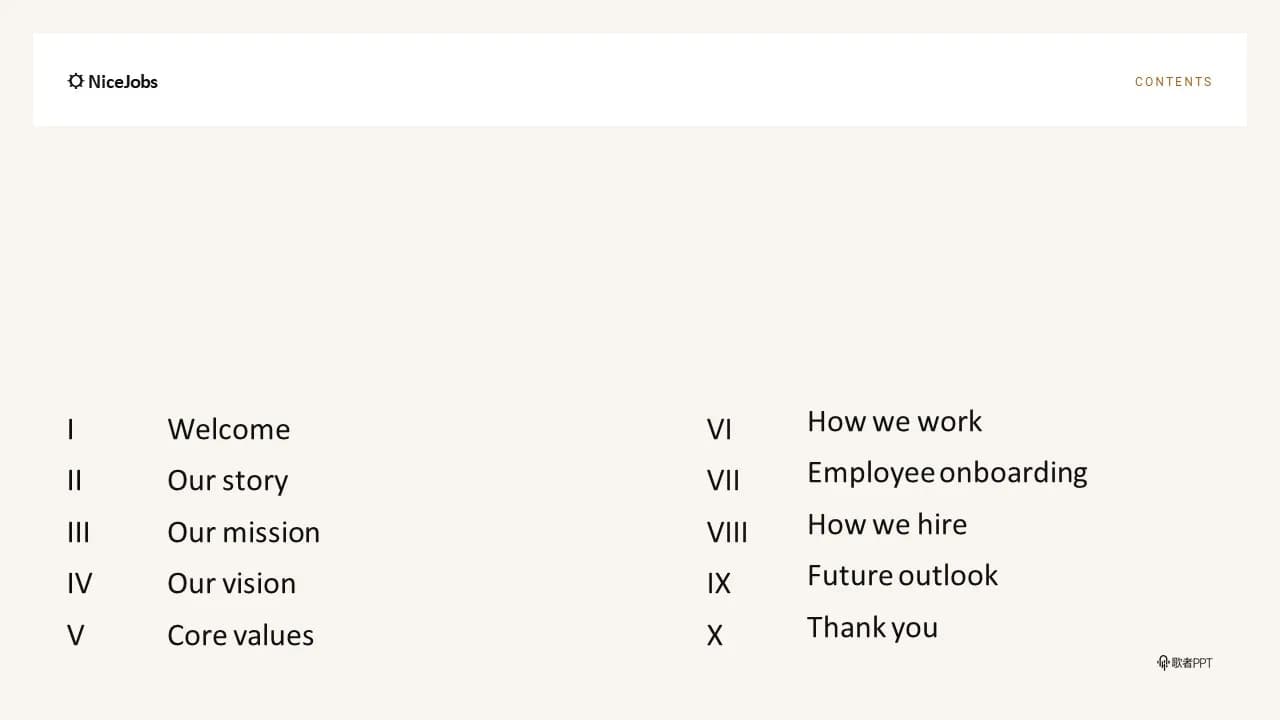Open the Core values section
This screenshot has width=1280, height=720.
click(x=241, y=635)
